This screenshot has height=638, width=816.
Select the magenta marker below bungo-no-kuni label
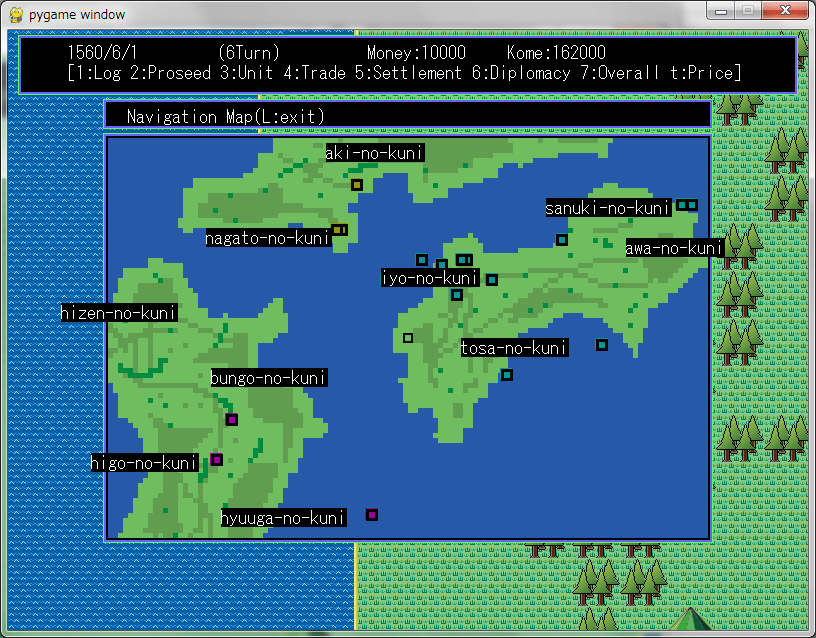click(232, 419)
